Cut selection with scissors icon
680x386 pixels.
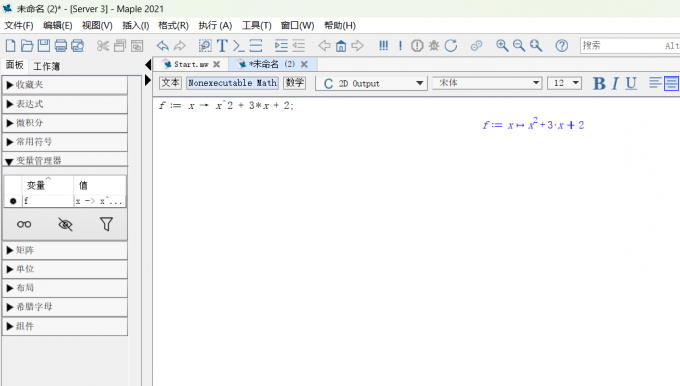tap(103, 46)
